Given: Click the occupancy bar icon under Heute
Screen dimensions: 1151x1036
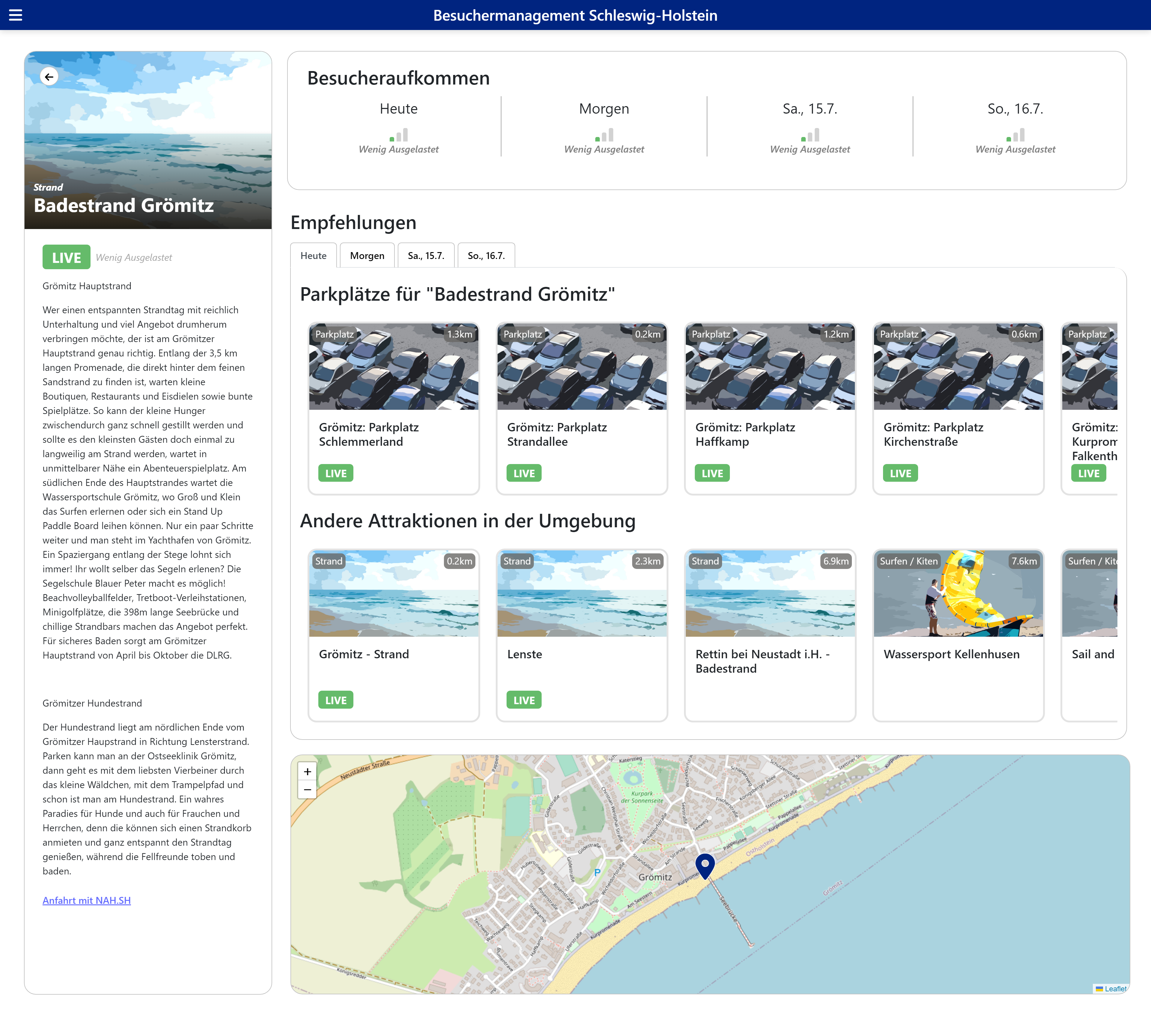Looking at the screenshot, I should pos(398,135).
